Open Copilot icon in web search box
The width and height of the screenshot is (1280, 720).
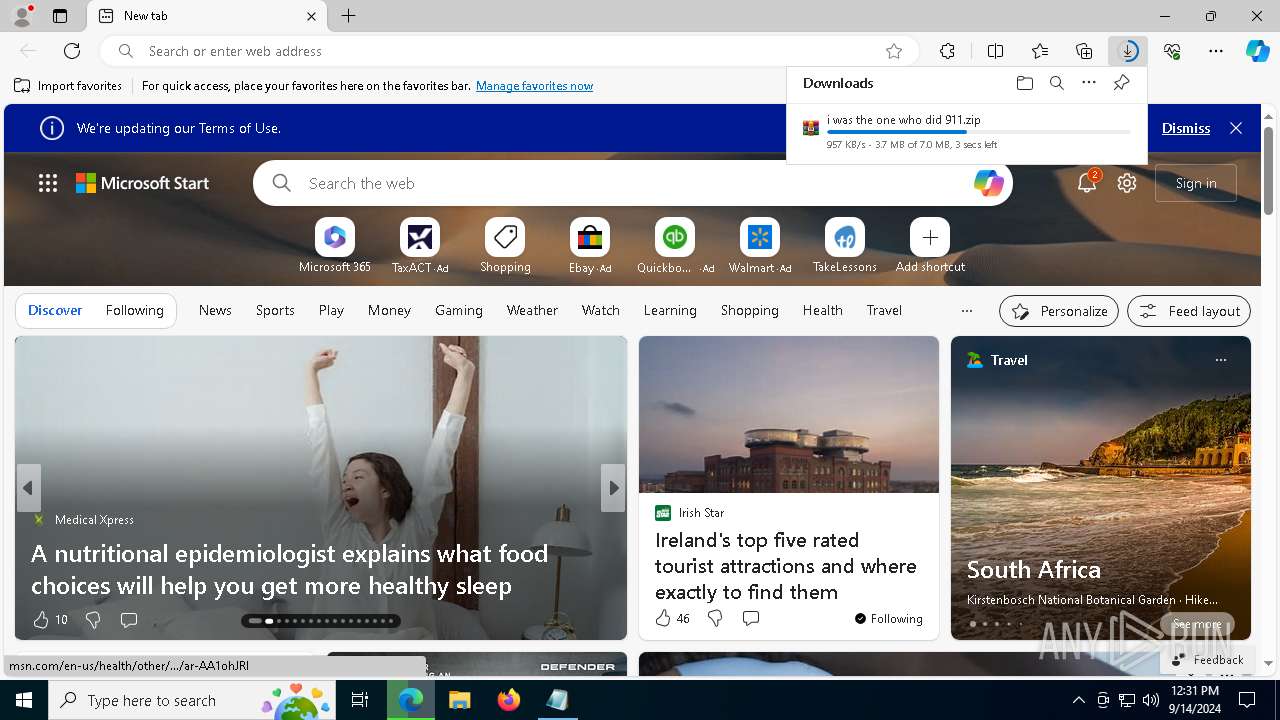coord(988,183)
